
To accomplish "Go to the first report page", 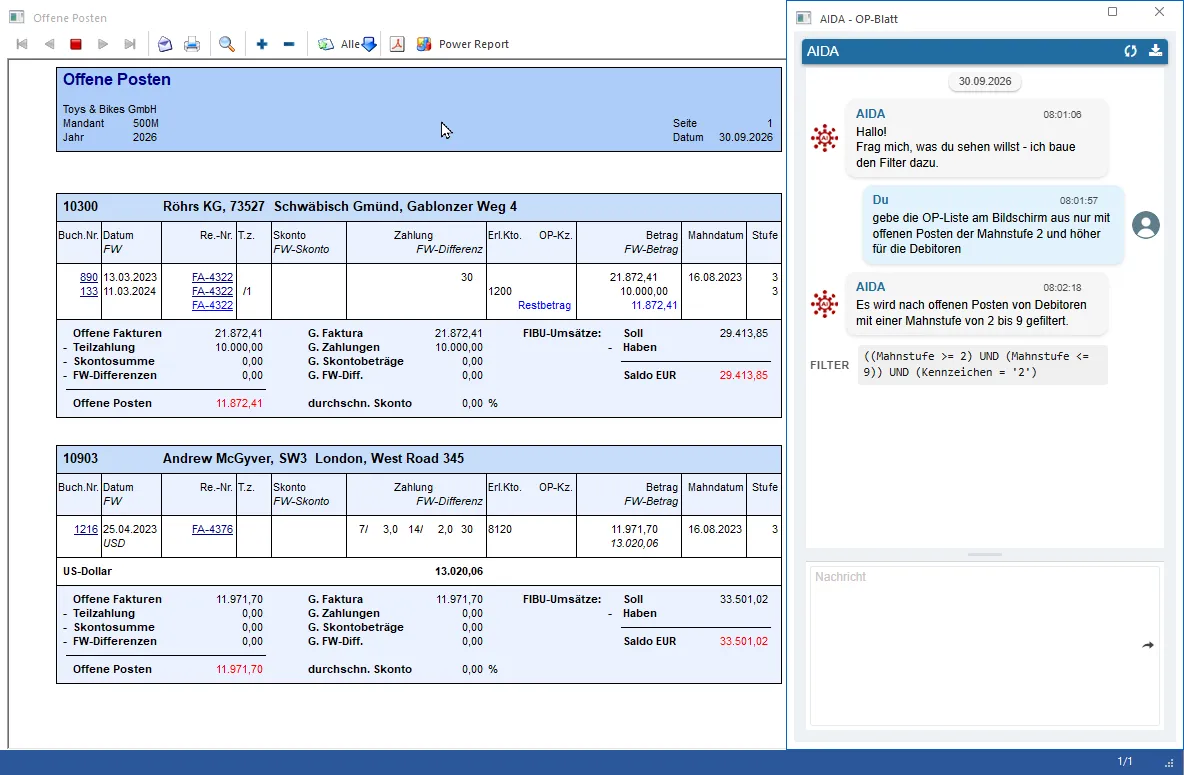I will pyautogui.click(x=22, y=44).
